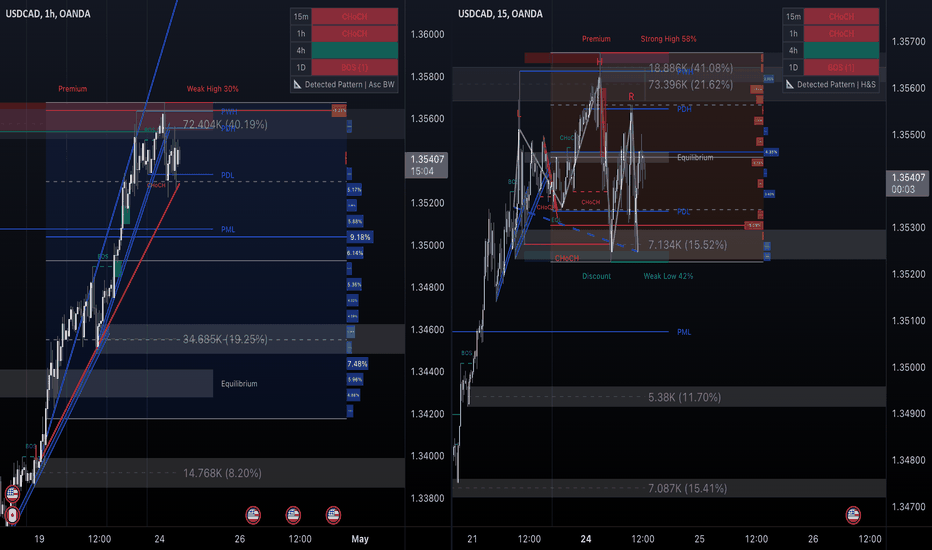Select the 15m CHoCH cell in the 1h chart table
The width and height of the screenshot is (932, 550).
coord(354,17)
